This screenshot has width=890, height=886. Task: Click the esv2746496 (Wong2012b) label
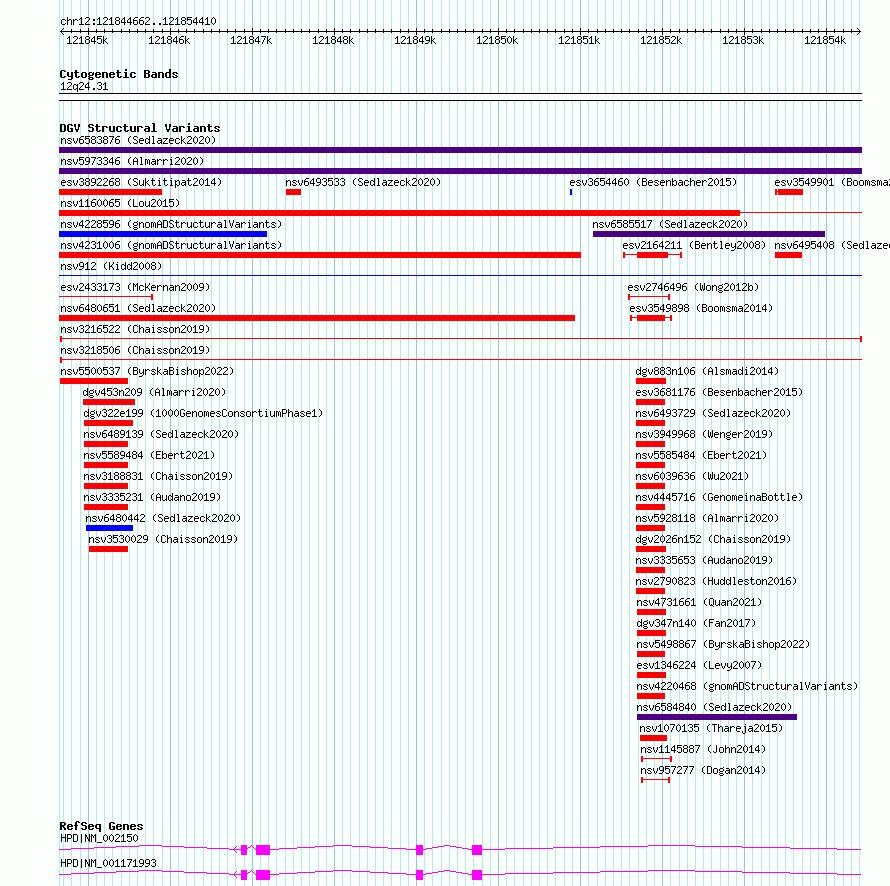coord(693,287)
